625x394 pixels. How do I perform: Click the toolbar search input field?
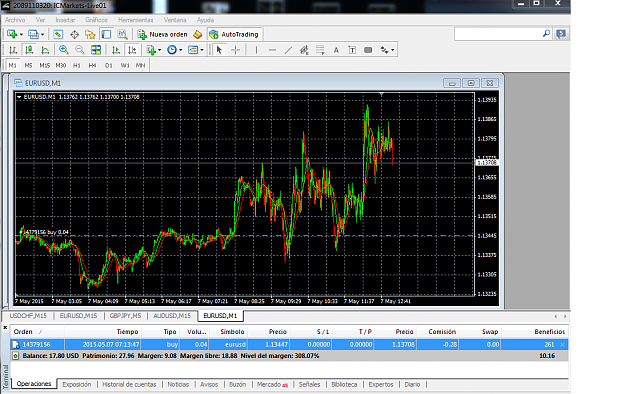point(498,34)
